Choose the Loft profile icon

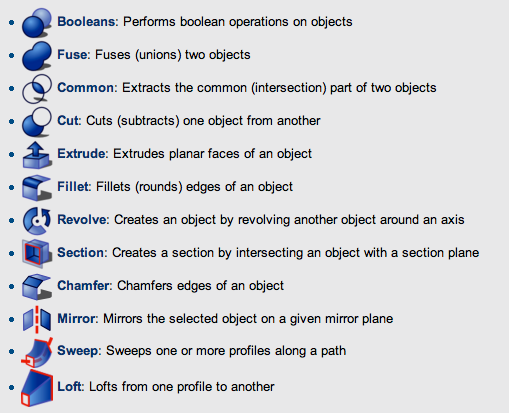(37, 388)
